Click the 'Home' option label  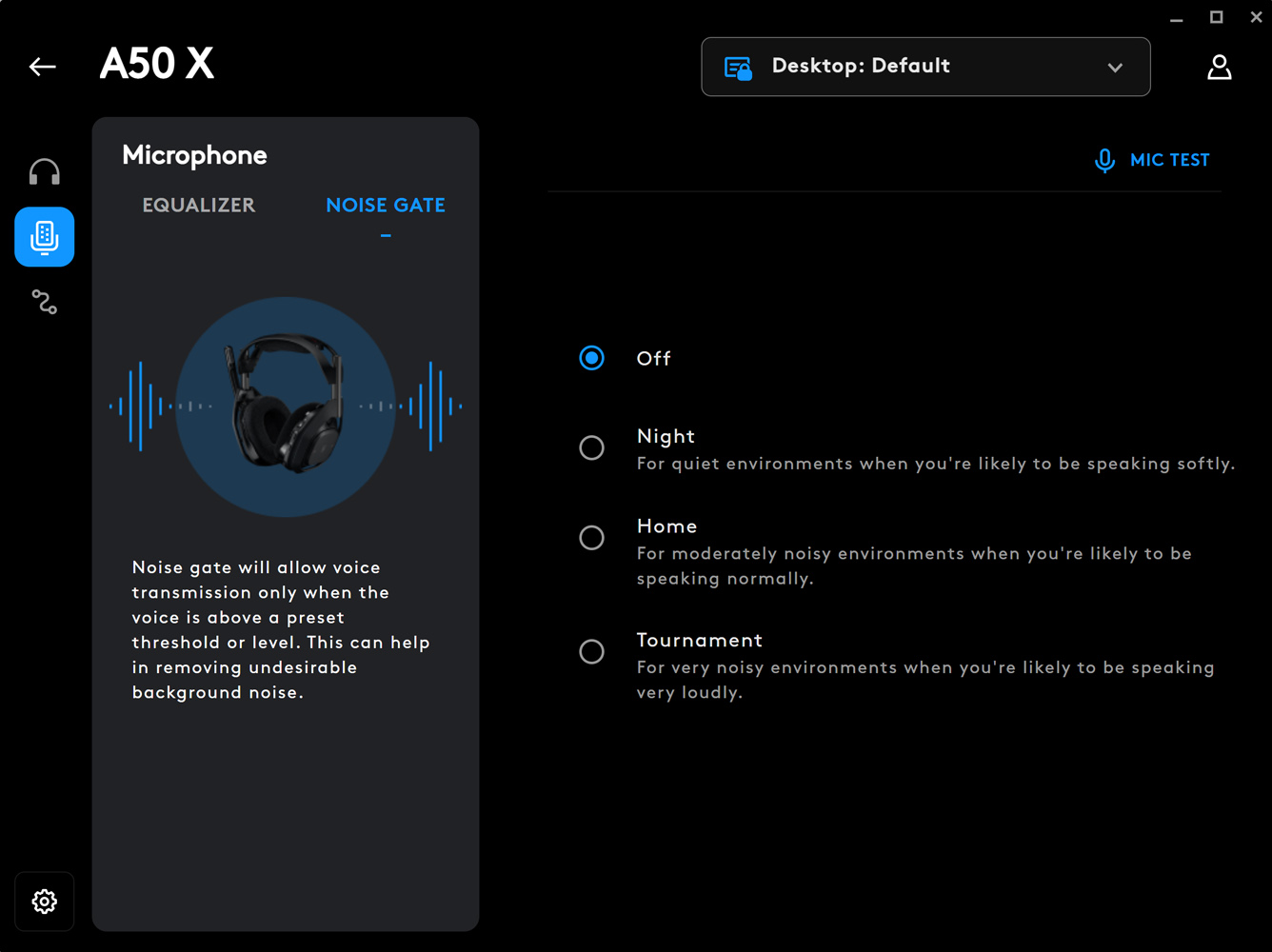point(666,526)
